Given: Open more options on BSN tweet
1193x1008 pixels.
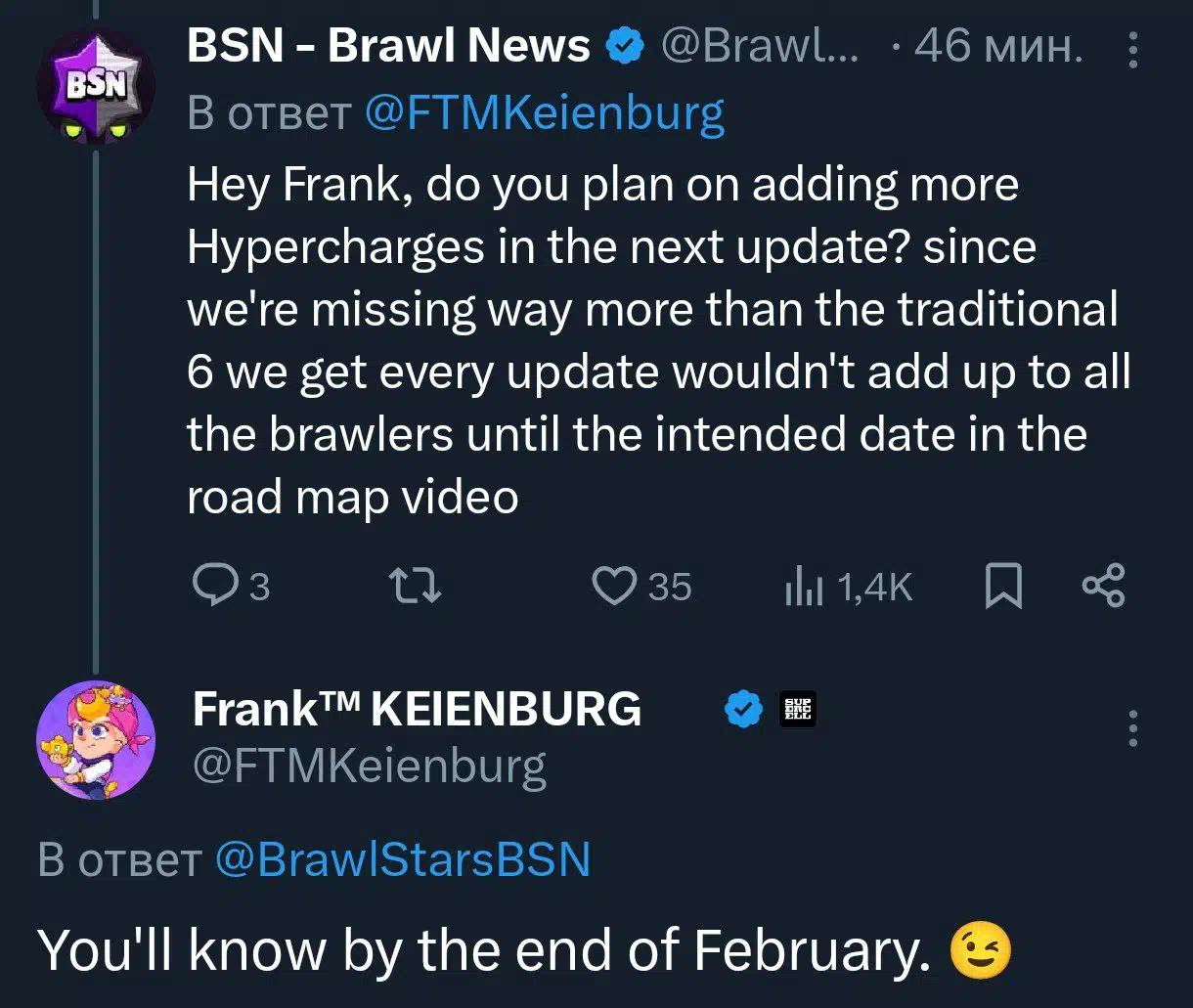Looking at the screenshot, I should 1133,49.
